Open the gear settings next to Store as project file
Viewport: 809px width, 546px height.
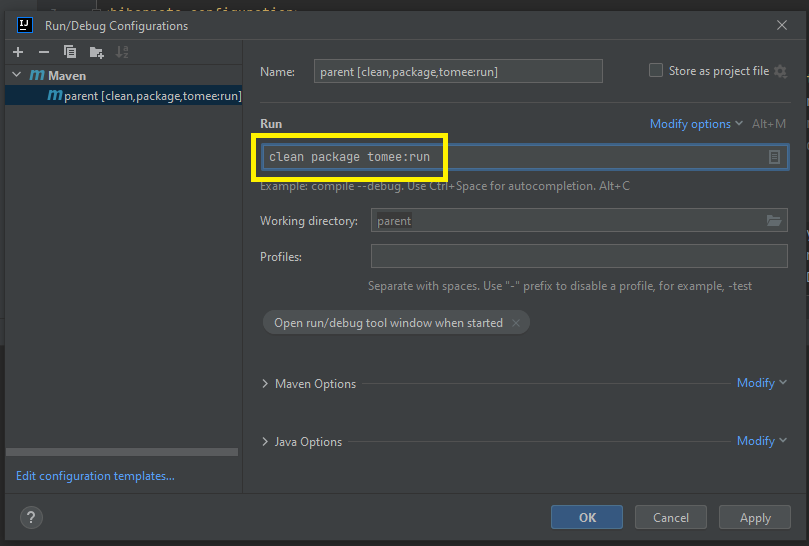[x=781, y=71]
